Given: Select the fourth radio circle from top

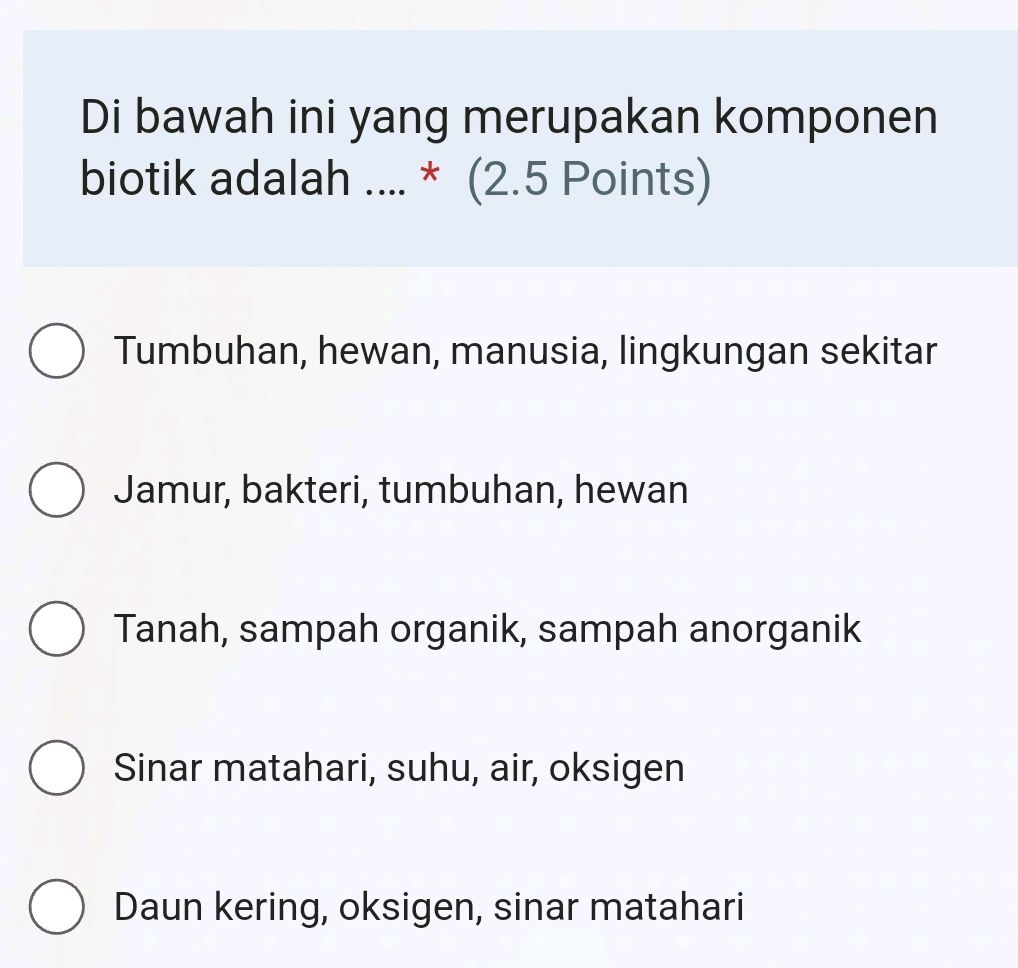Looking at the screenshot, I should click(57, 768).
